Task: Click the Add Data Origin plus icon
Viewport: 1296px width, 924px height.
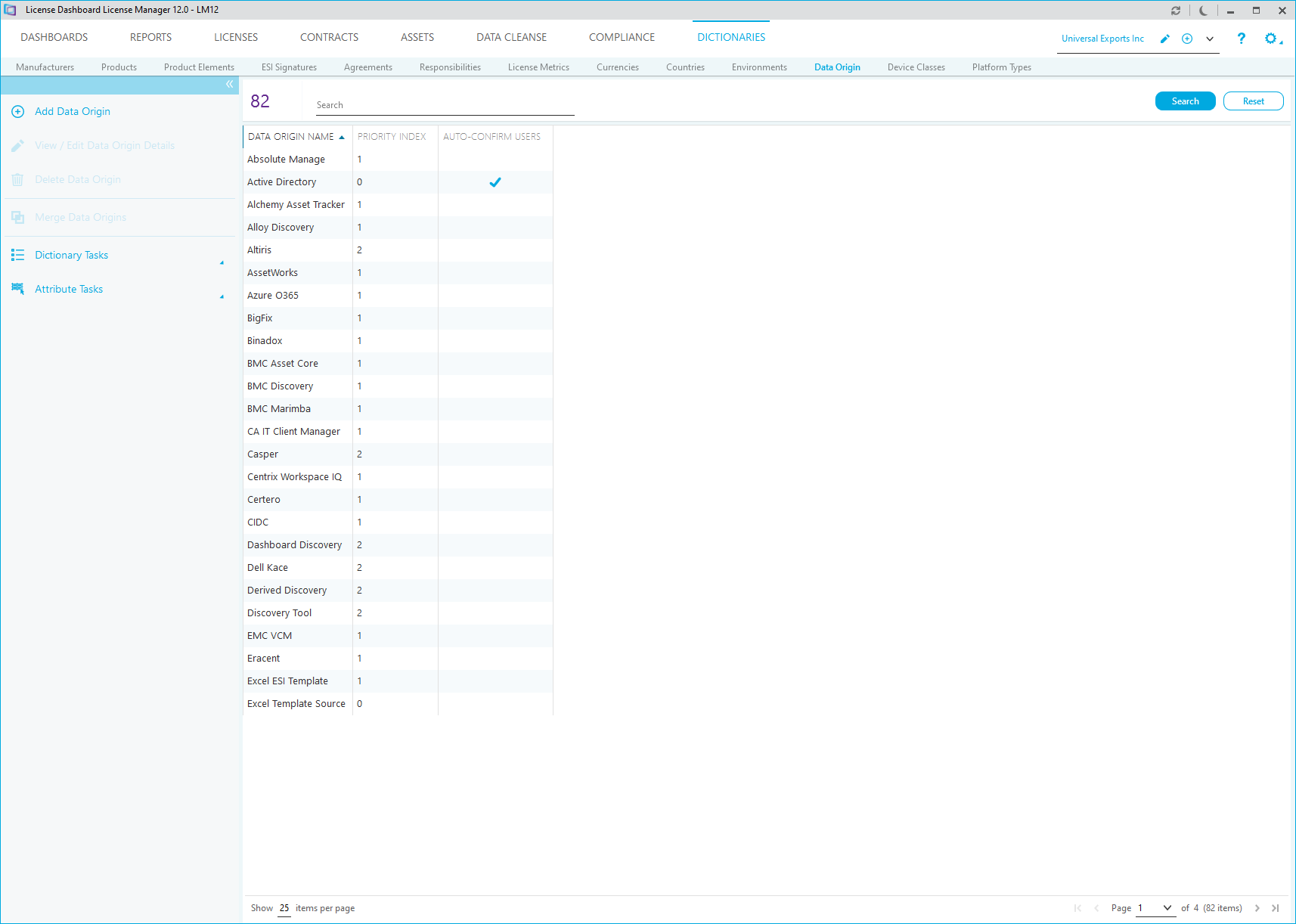Action: point(18,112)
